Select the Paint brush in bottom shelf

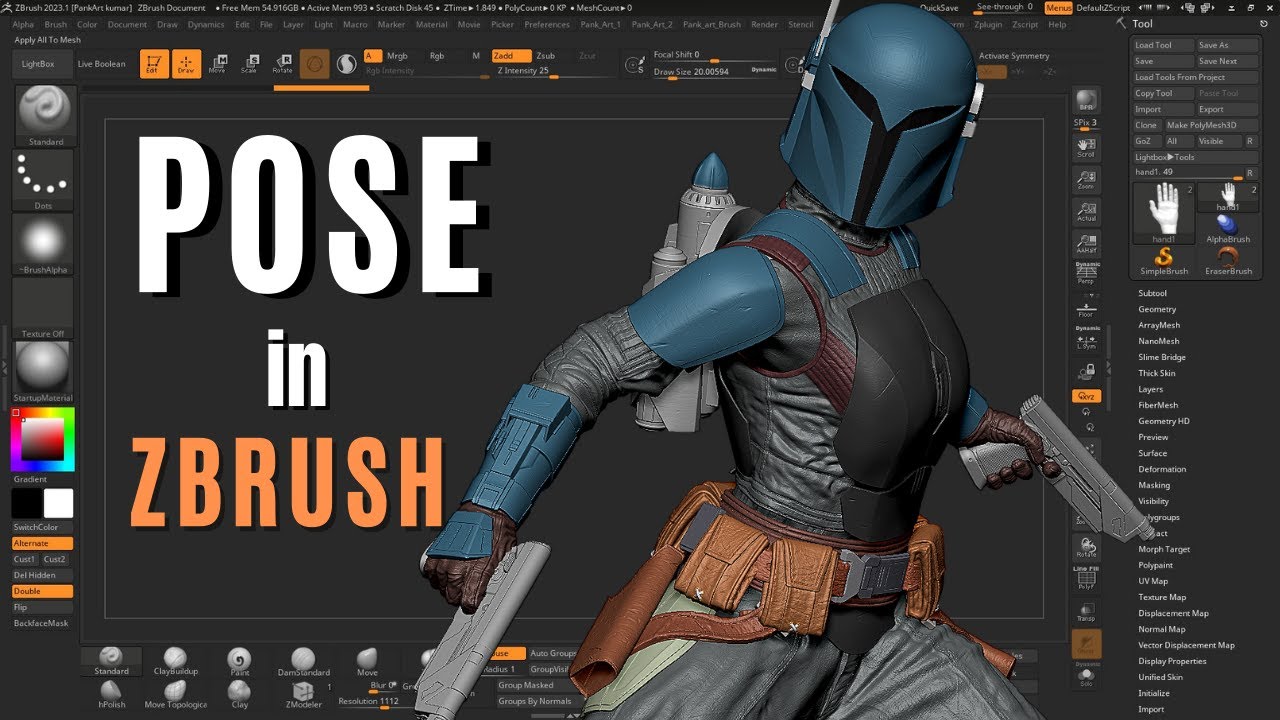click(240, 661)
